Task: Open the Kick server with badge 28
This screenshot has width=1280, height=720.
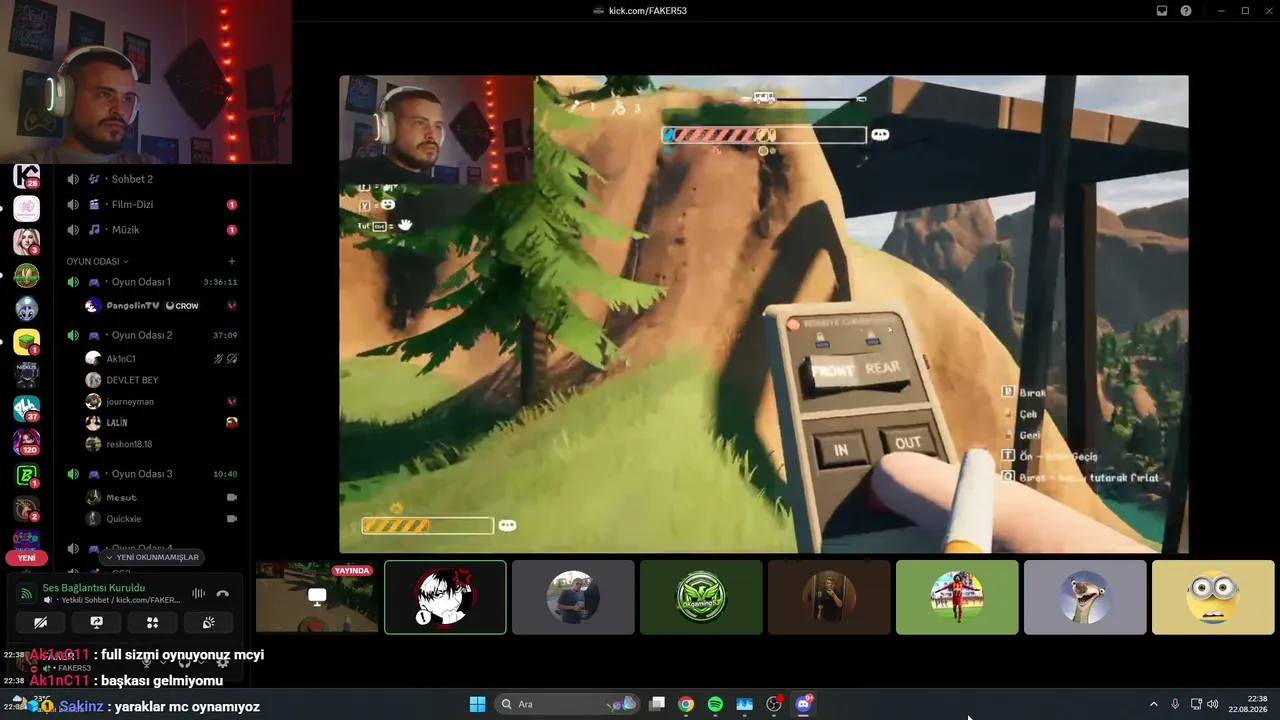Action: (26, 176)
